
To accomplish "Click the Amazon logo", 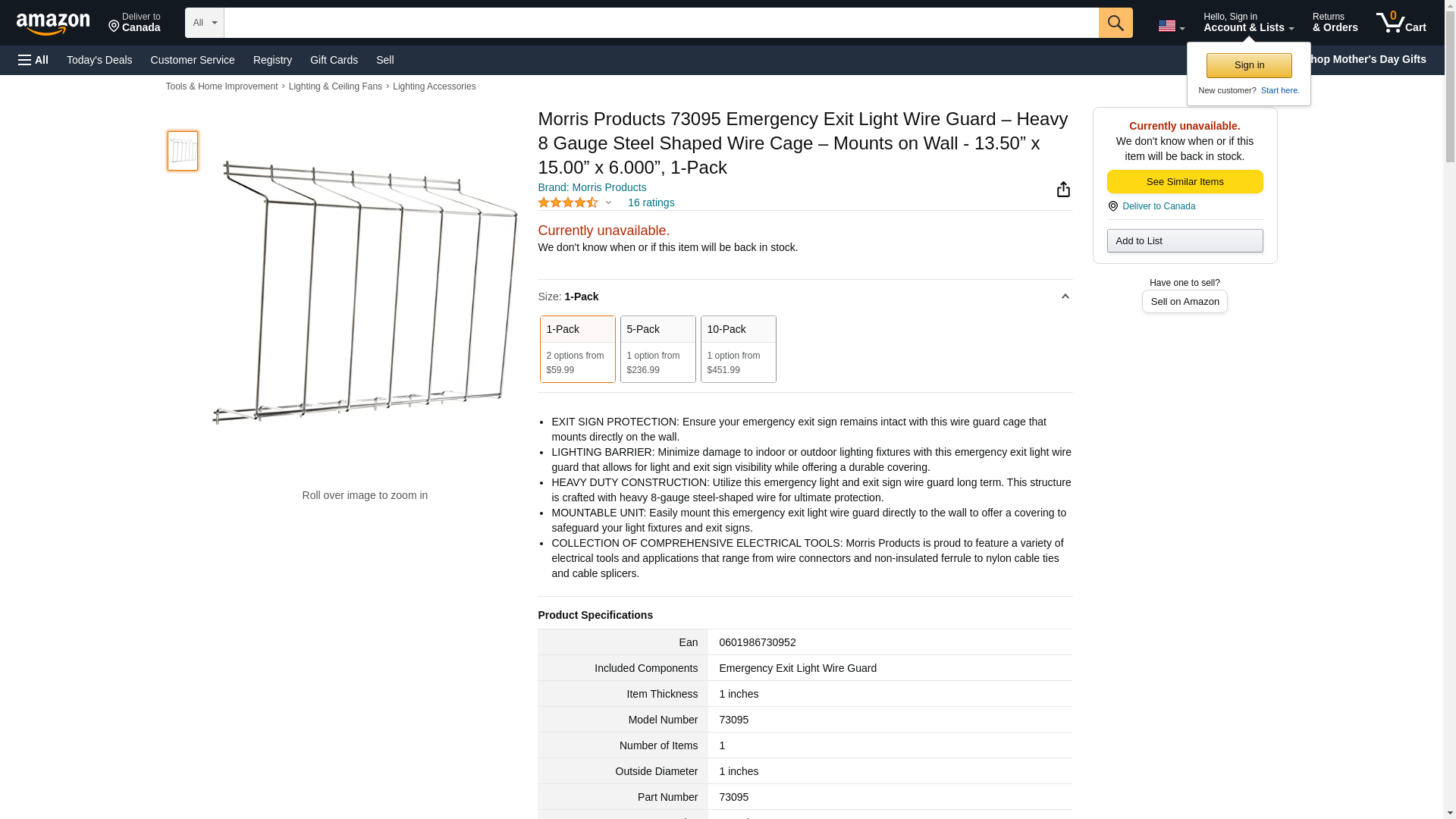I will coord(53,24).
